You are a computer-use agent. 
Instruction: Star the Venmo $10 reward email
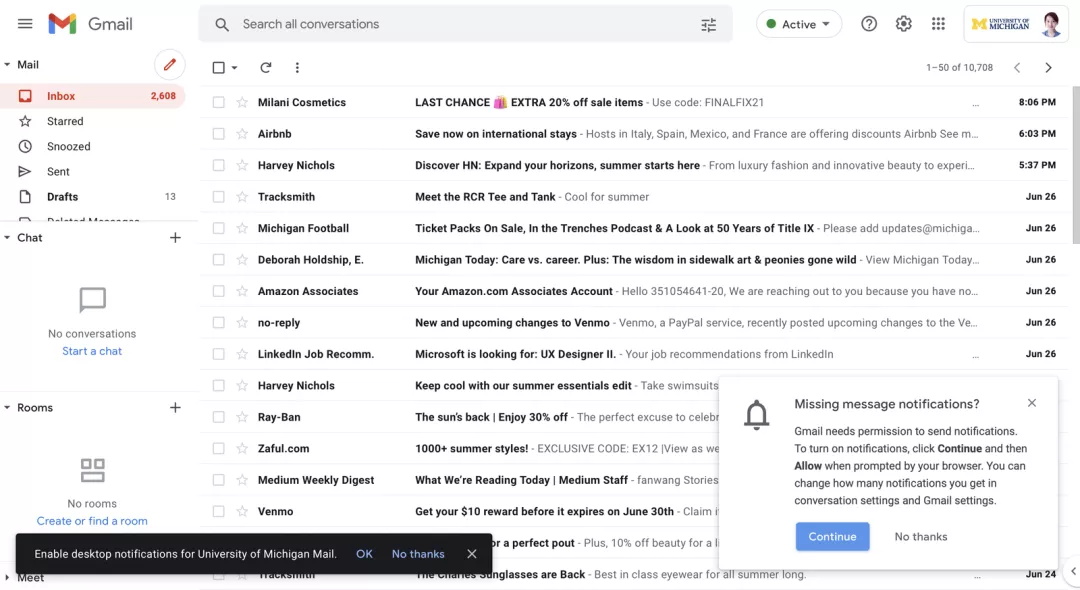pyautogui.click(x=242, y=512)
